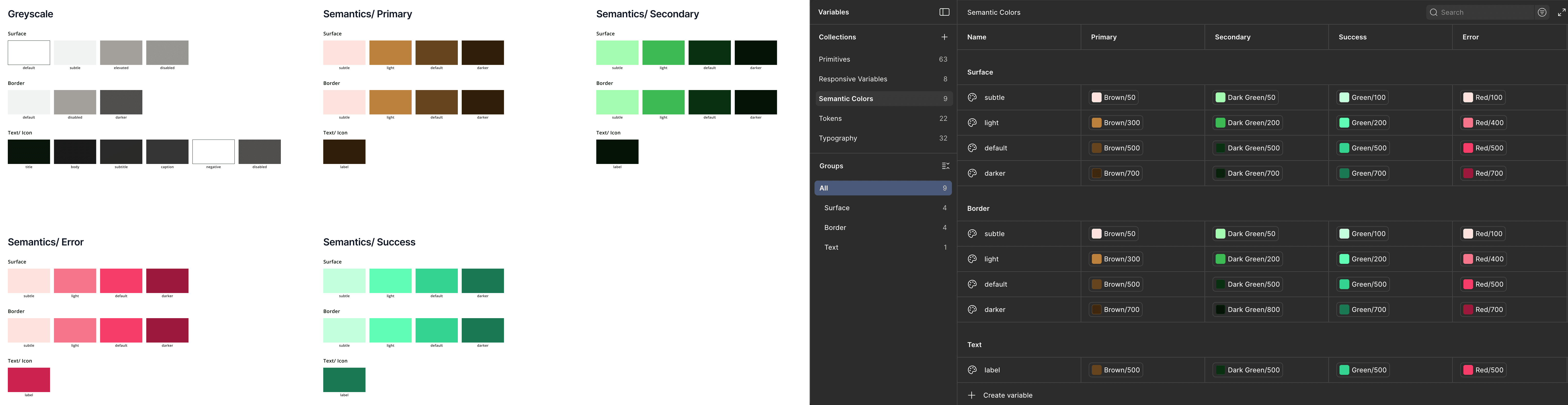1568x405 pixels.
Task: Click palette icon of Surface subtle variable
Action: 972,97
